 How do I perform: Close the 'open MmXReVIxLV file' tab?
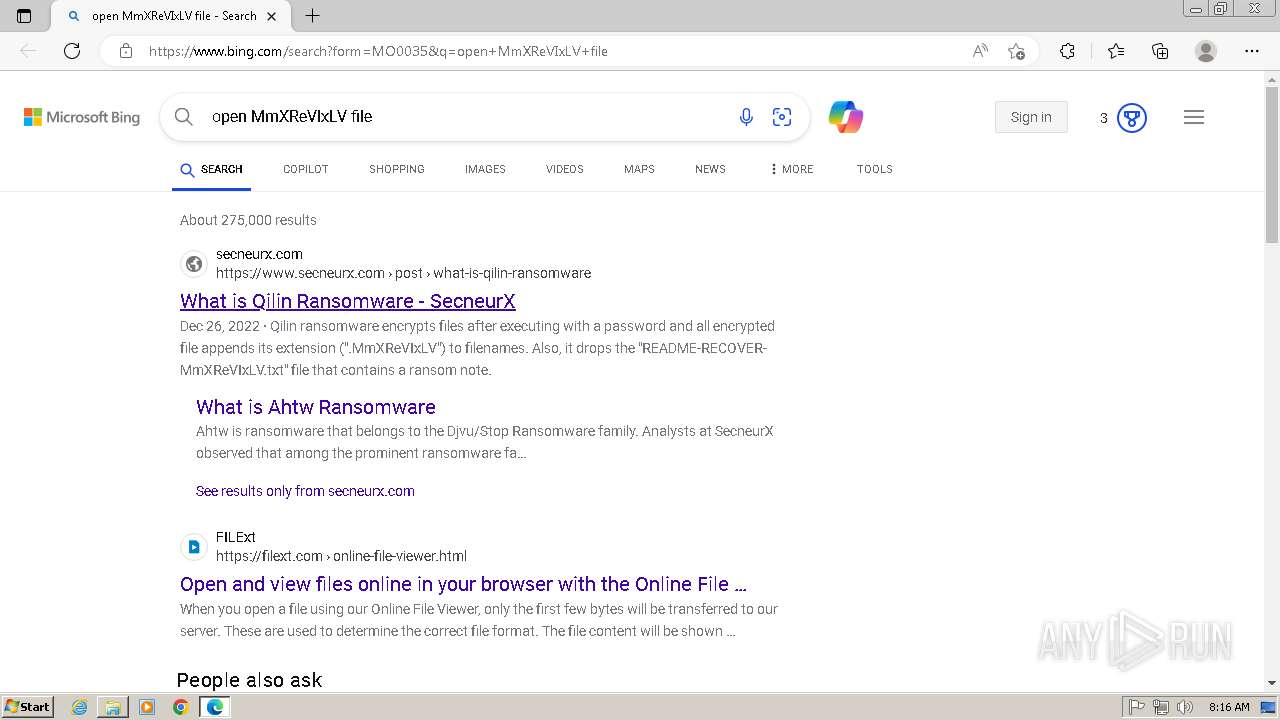point(271,16)
